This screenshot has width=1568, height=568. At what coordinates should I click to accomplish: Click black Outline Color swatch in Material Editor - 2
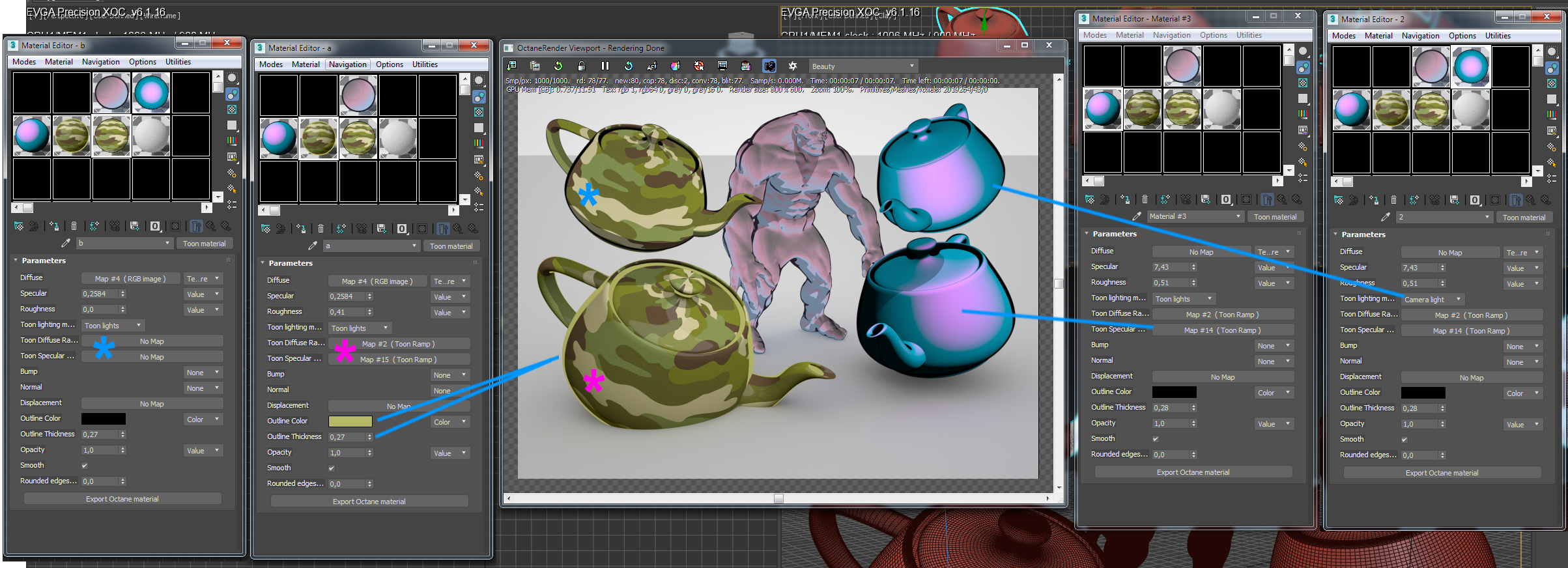1423,393
